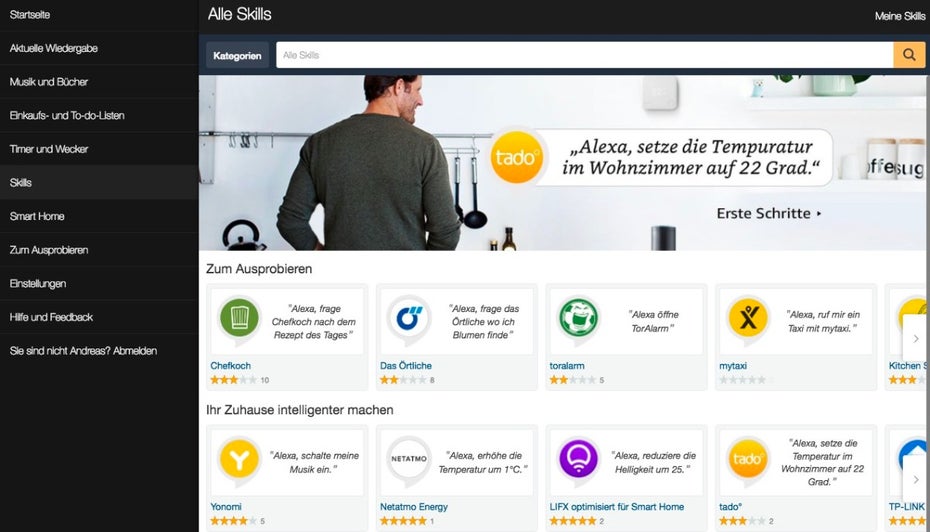930x532 pixels.
Task: Click quote "Alexa, schalte meine Musik ein"
Action: [x=314, y=463]
